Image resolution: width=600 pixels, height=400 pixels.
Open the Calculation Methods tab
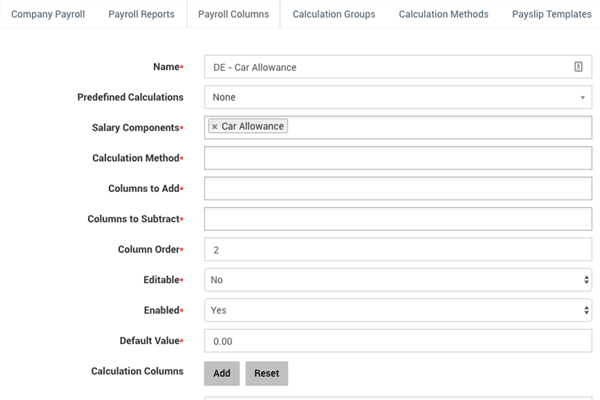tap(443, 15)
